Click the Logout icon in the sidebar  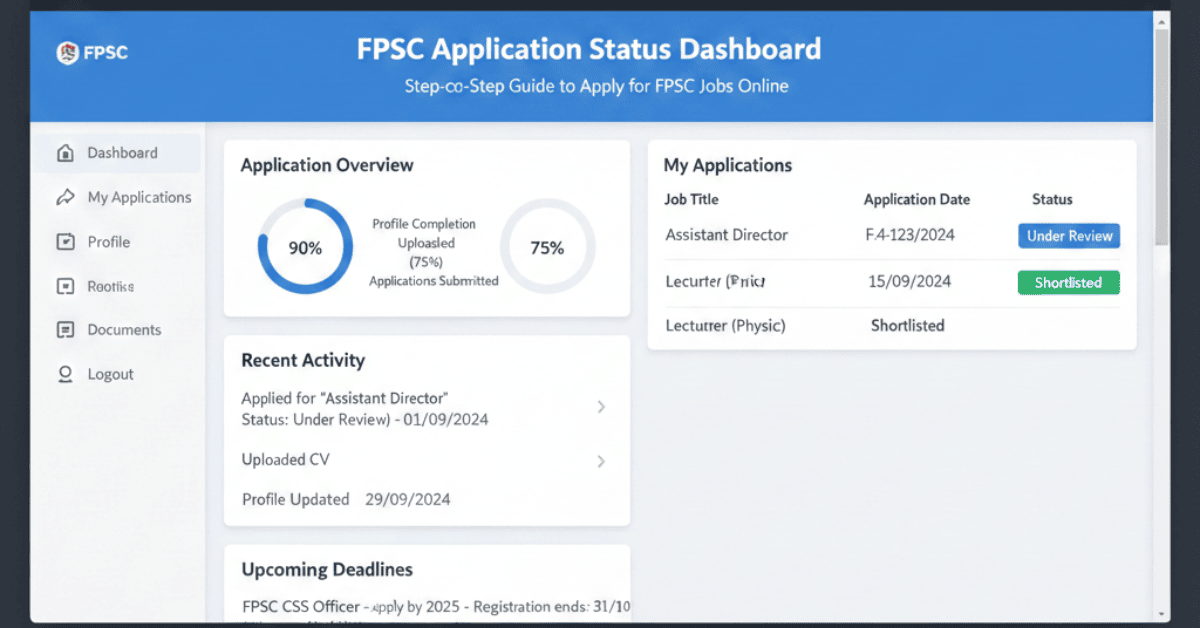point(64,373)
